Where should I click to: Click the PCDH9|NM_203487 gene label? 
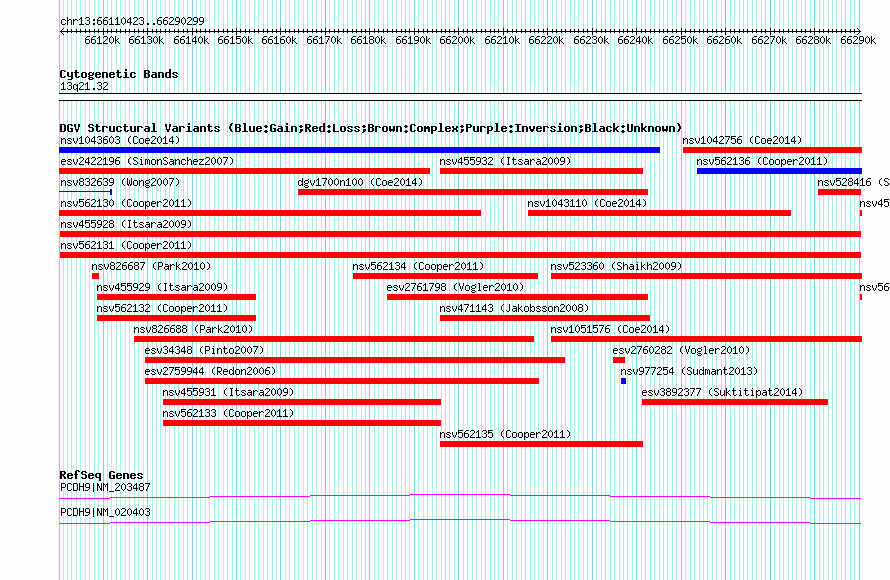click(105, 487)
